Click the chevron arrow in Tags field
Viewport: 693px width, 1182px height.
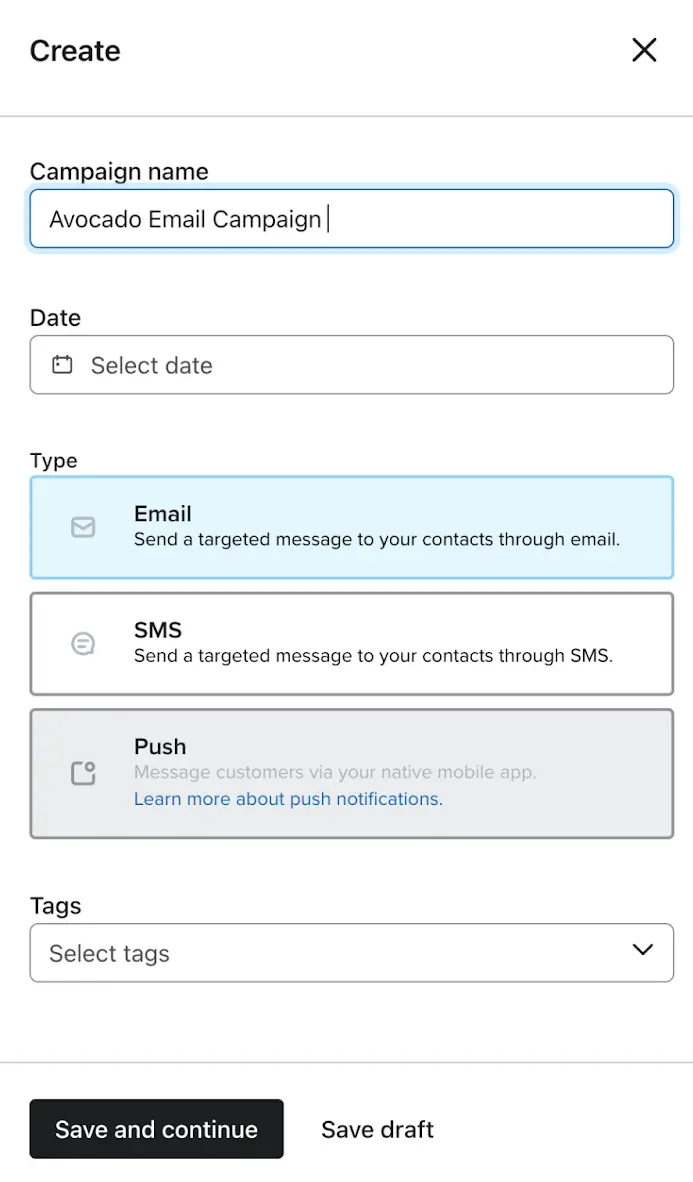(x=643, y=950)
